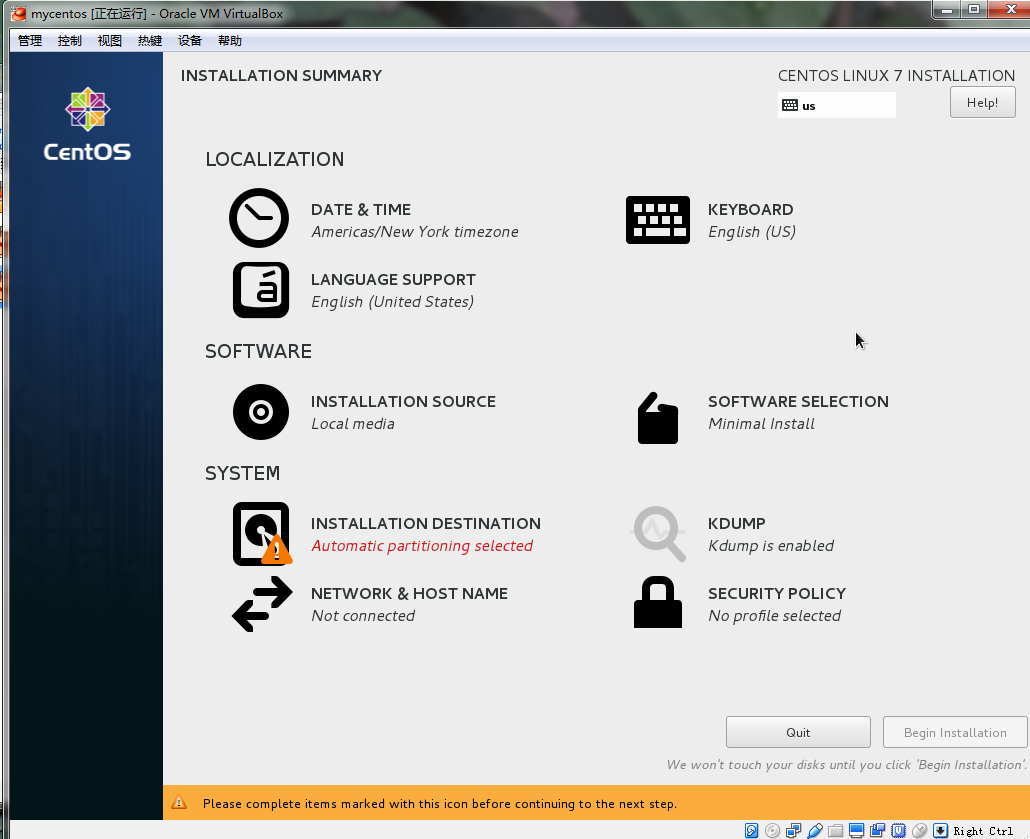Open the 帮助 menu
This screenshot has height=839, width=1030.
[x=230, y=41]
